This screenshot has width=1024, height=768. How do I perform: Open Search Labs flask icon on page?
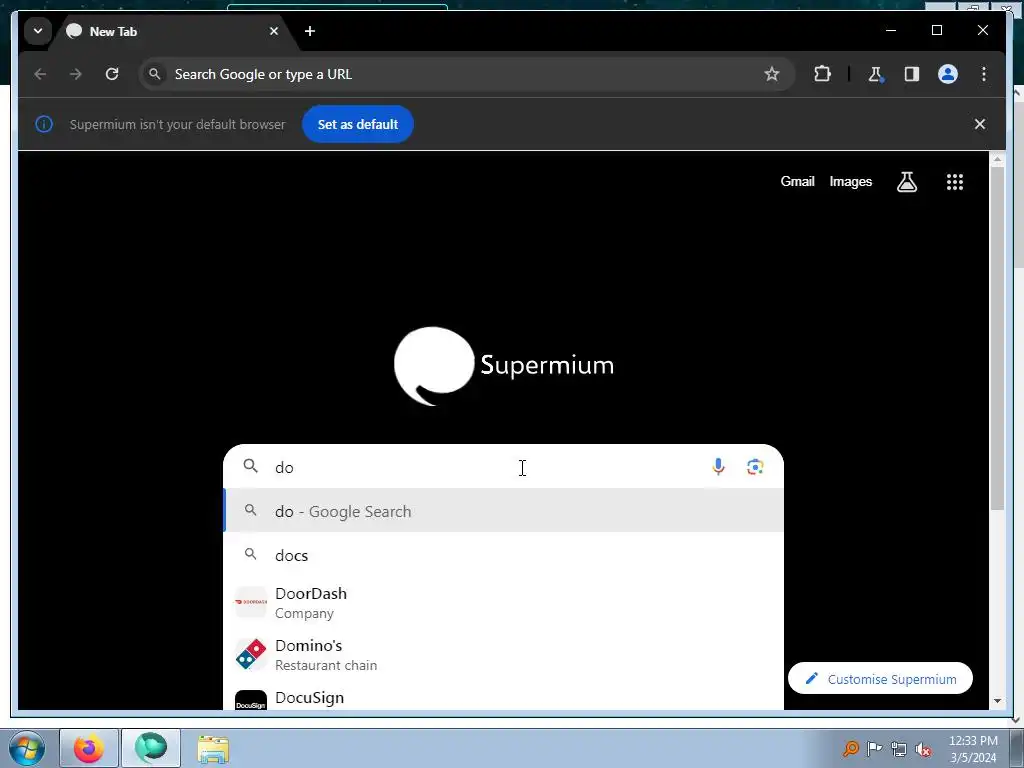pos(906,182)
